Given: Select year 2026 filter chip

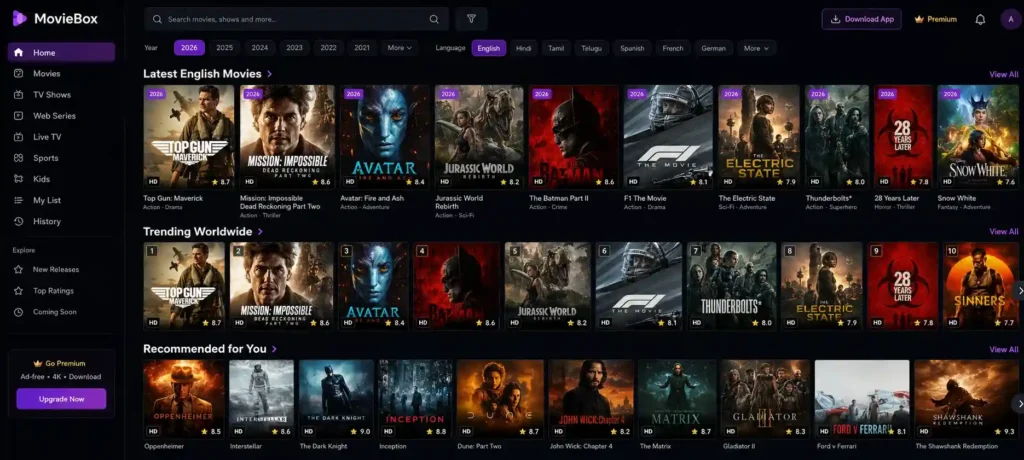Looking at the screenshot, I should click(x=189, y=48).
